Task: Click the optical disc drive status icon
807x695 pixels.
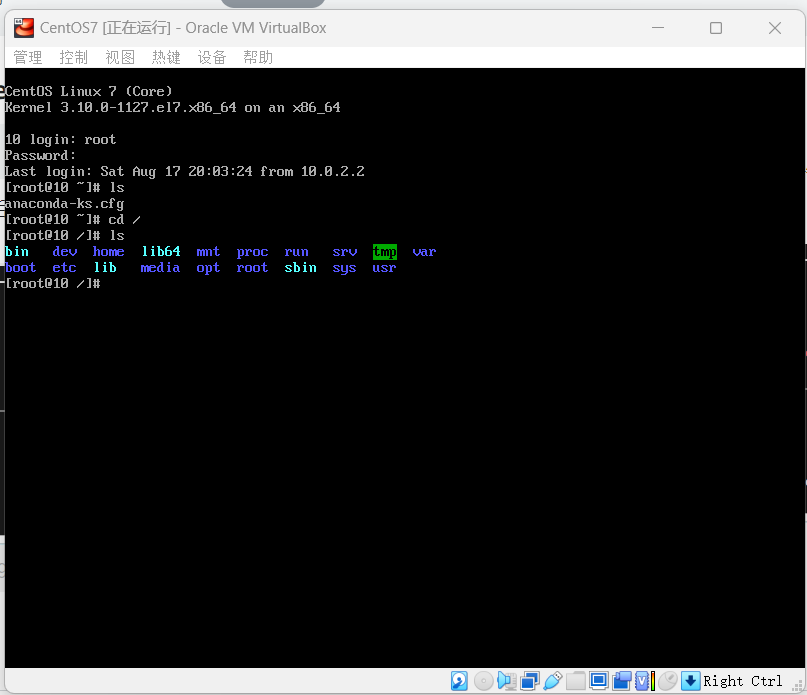Action: pos(483,681)
